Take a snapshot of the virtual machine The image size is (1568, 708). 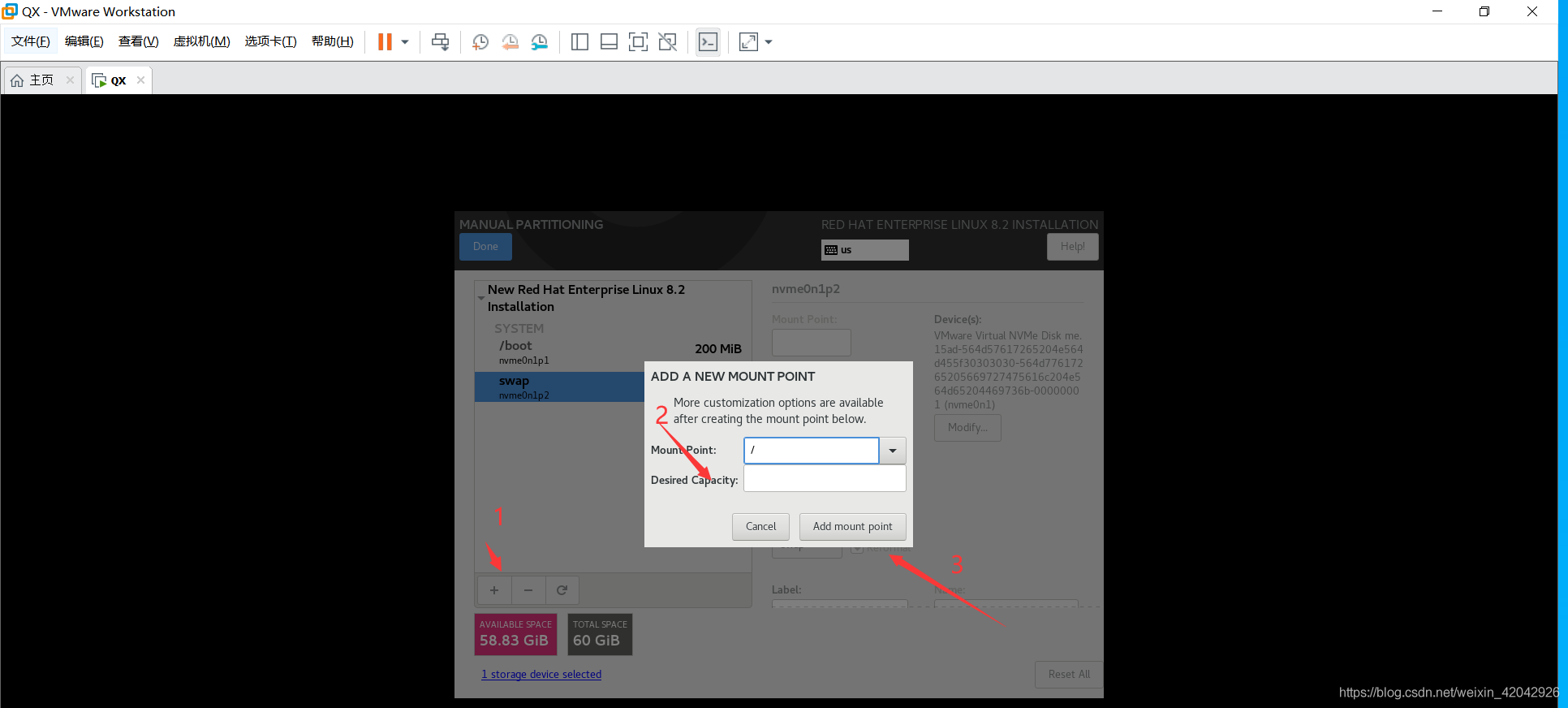480,42
